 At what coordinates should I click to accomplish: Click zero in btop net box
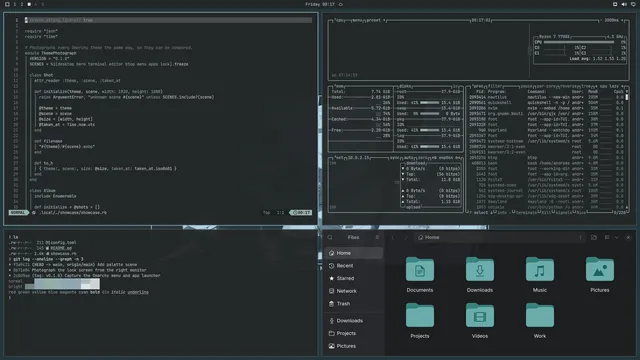(422, 158)
